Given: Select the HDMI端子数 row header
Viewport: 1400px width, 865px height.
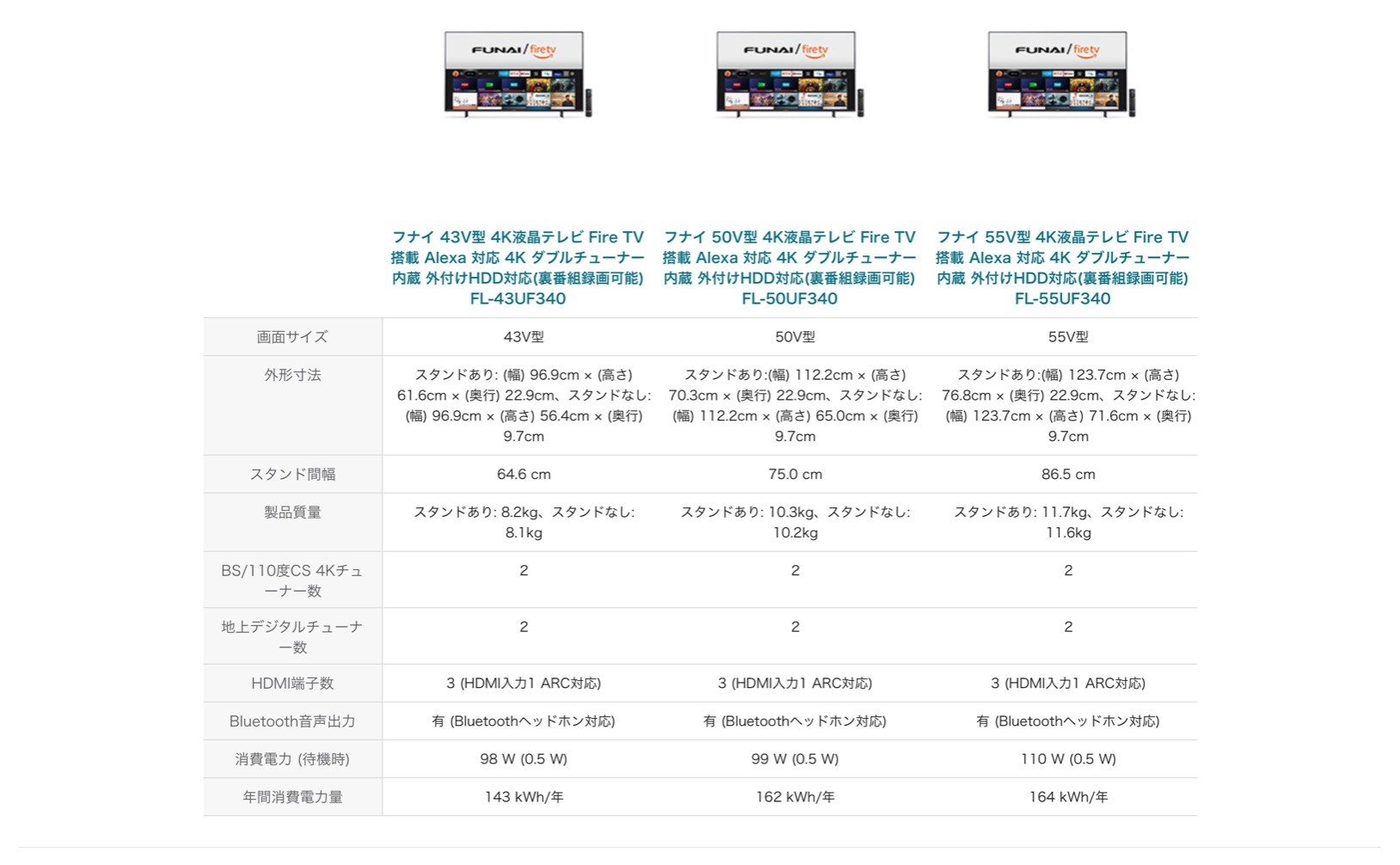Looking at the screenshot, I should click(292, 684).
